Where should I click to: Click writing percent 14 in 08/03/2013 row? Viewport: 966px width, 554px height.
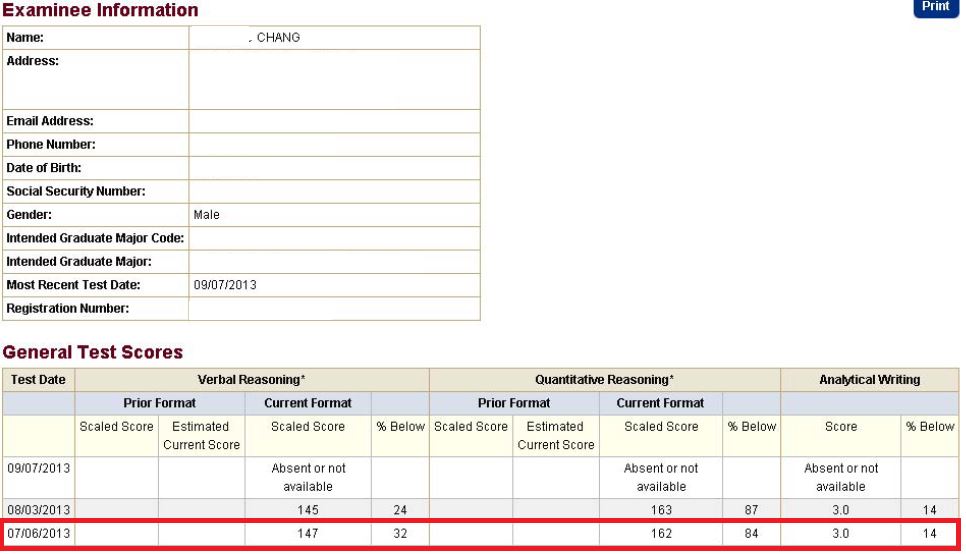pyautogui.click(x=930, y=511)
